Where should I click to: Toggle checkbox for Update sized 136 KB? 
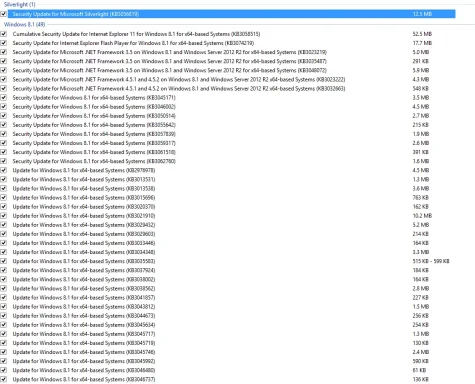(4, 379)
